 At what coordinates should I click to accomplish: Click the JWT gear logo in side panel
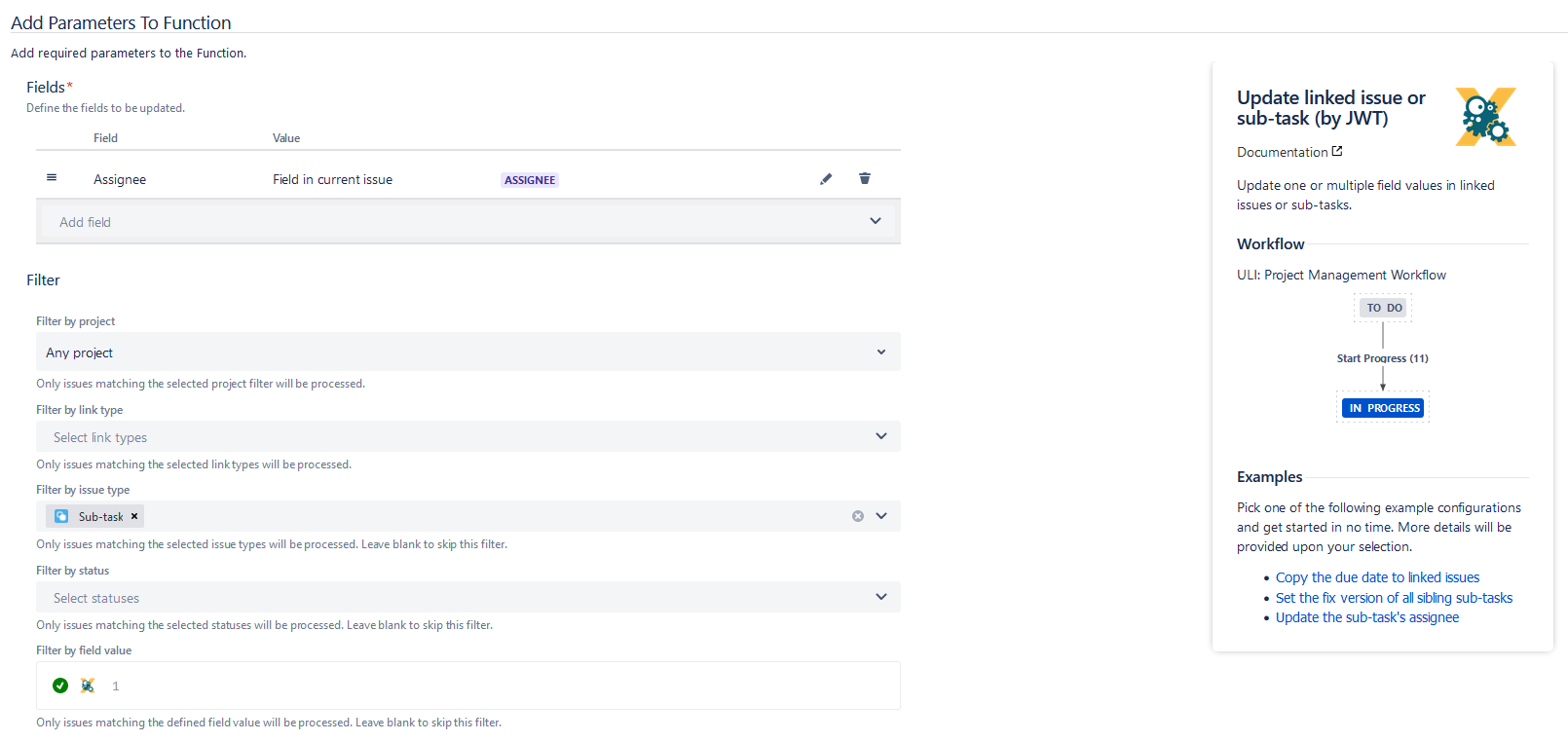pyautogui.click(x=1485, y=117)
